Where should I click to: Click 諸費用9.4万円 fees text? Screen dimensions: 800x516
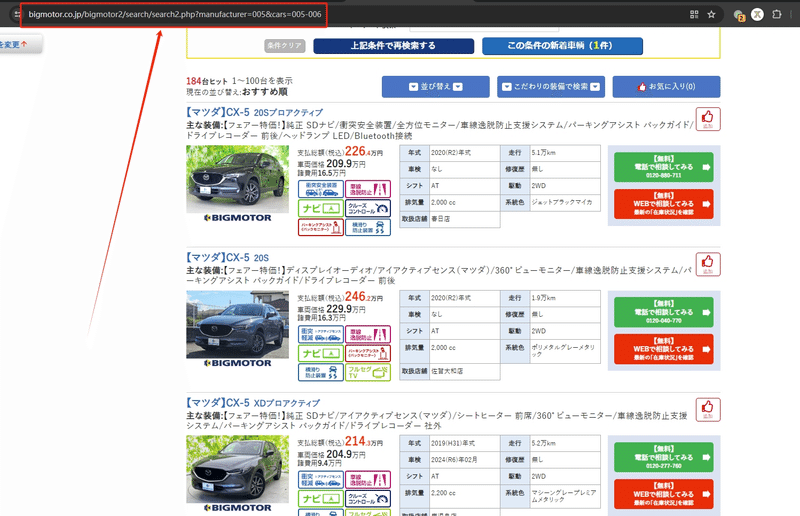pos(319,463)
